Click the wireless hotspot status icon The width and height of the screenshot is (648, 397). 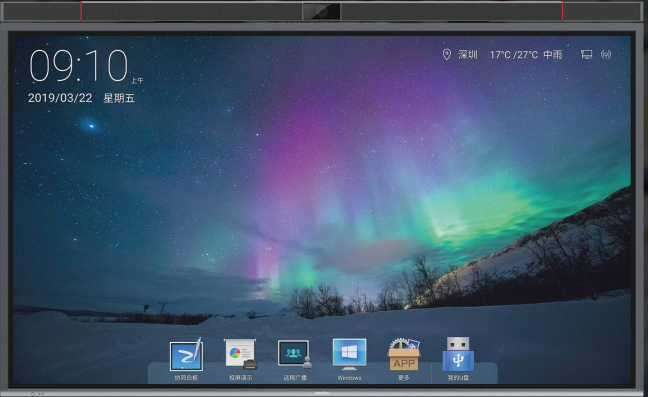click(x=606, y=55)
